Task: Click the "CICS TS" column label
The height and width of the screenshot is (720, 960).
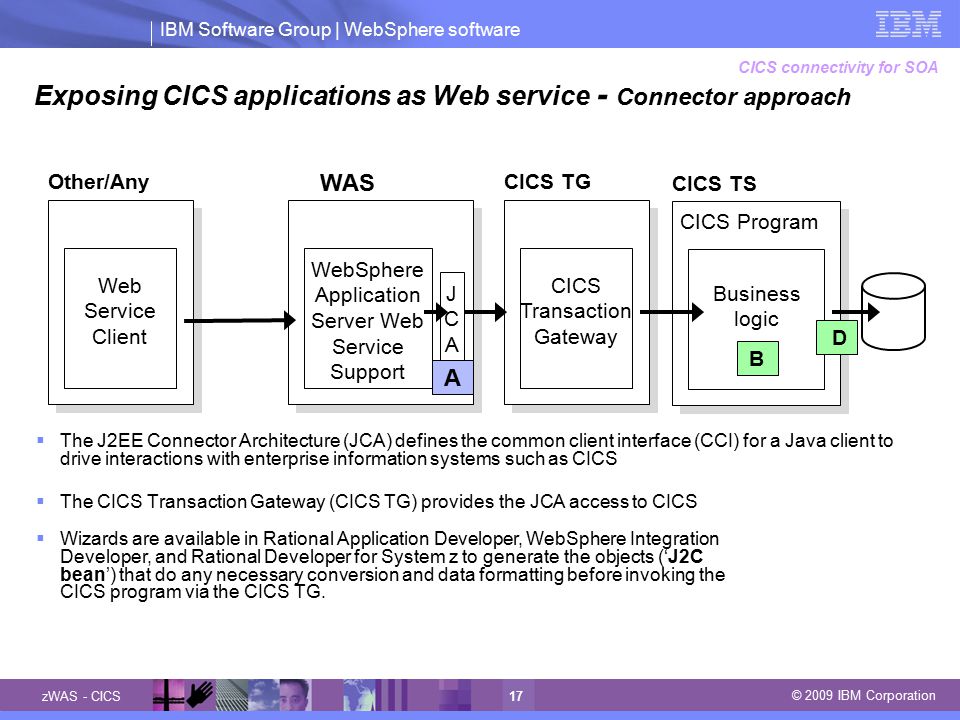Action: [714, 184]
